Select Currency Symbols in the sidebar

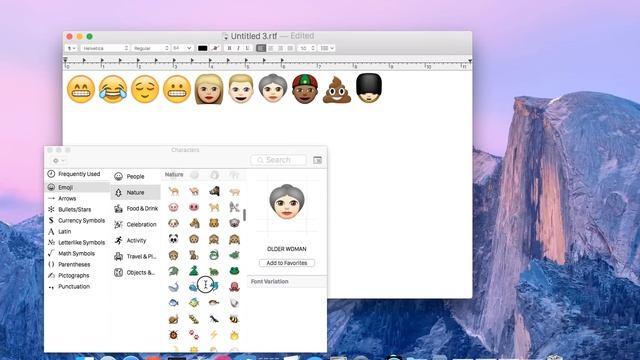(x=77, y=220)
